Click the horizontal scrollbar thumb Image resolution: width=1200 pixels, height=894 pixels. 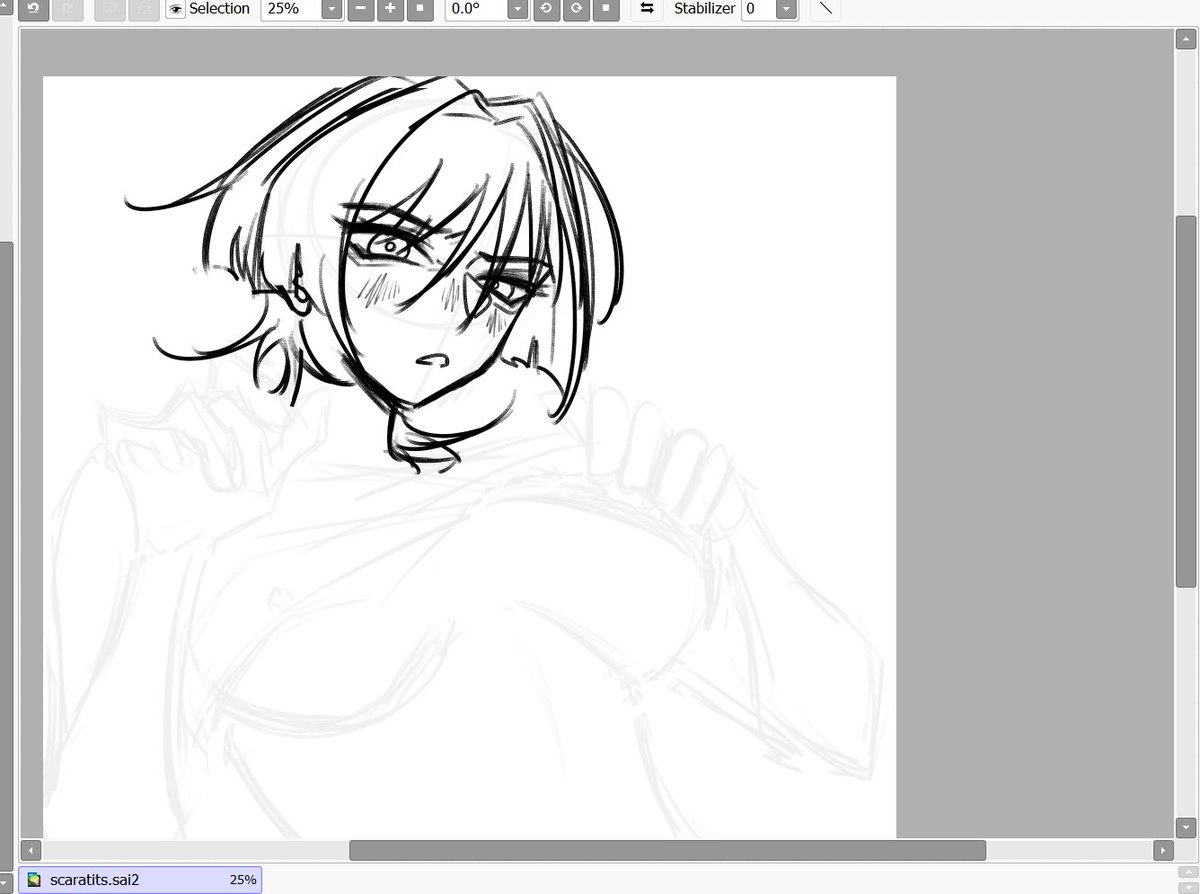(667, 851)
